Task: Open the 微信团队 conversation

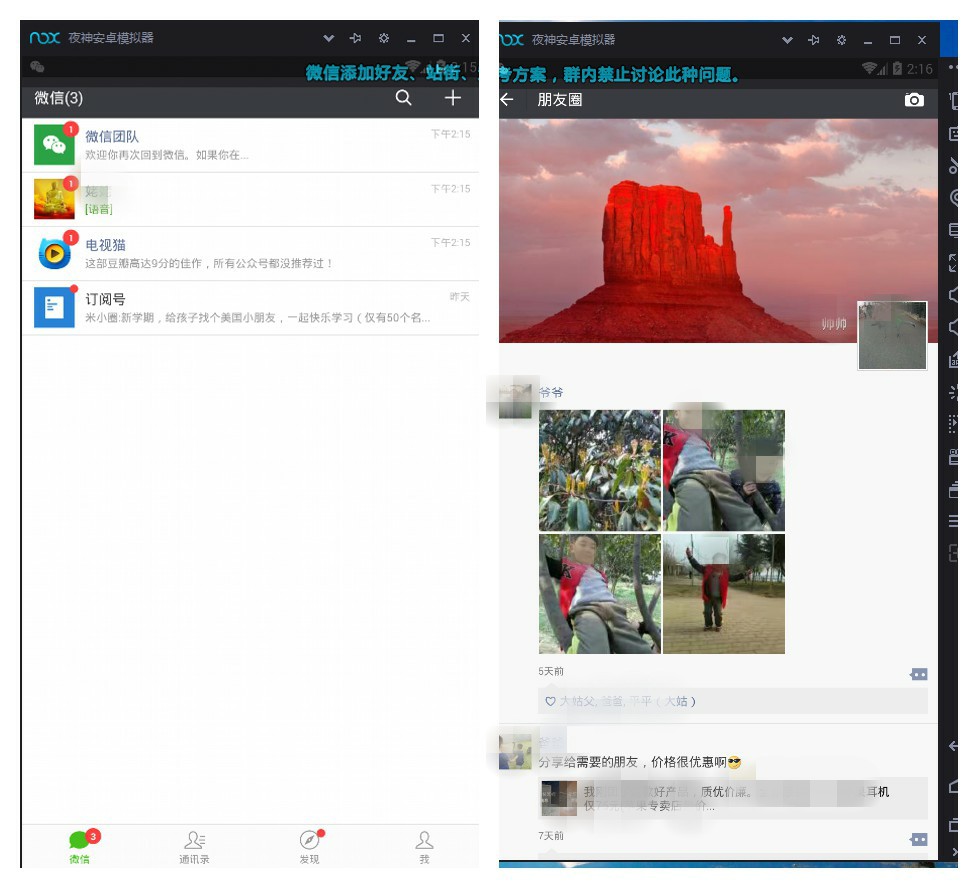Action: [253, 144]
